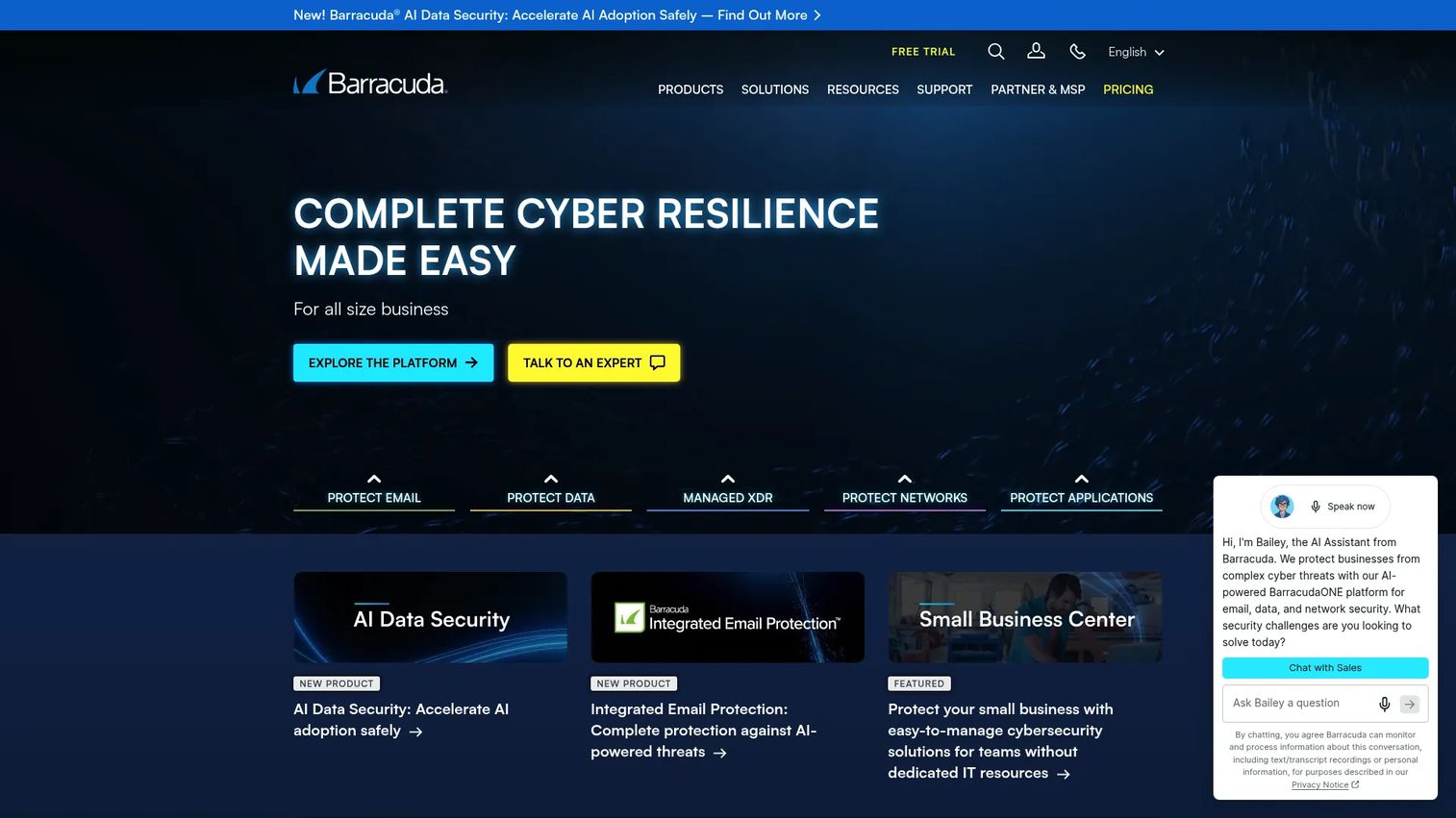1456x818 pixels.
Task: Click the Protect Email tab label
Action: pos(374,498)
